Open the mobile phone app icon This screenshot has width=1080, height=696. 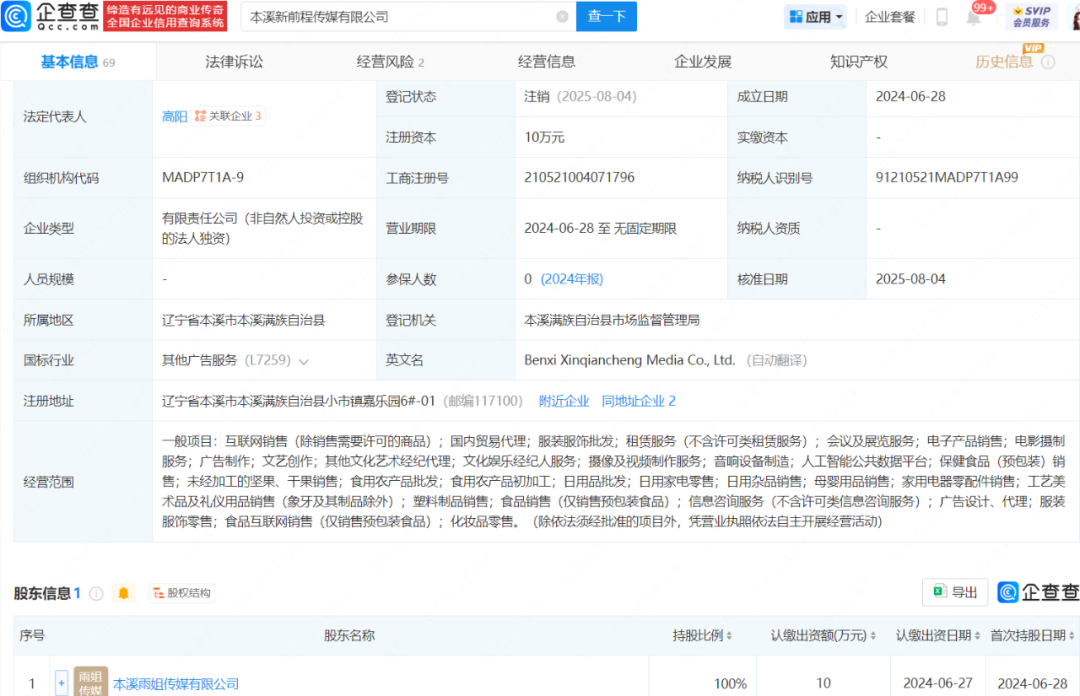[941, 17]
